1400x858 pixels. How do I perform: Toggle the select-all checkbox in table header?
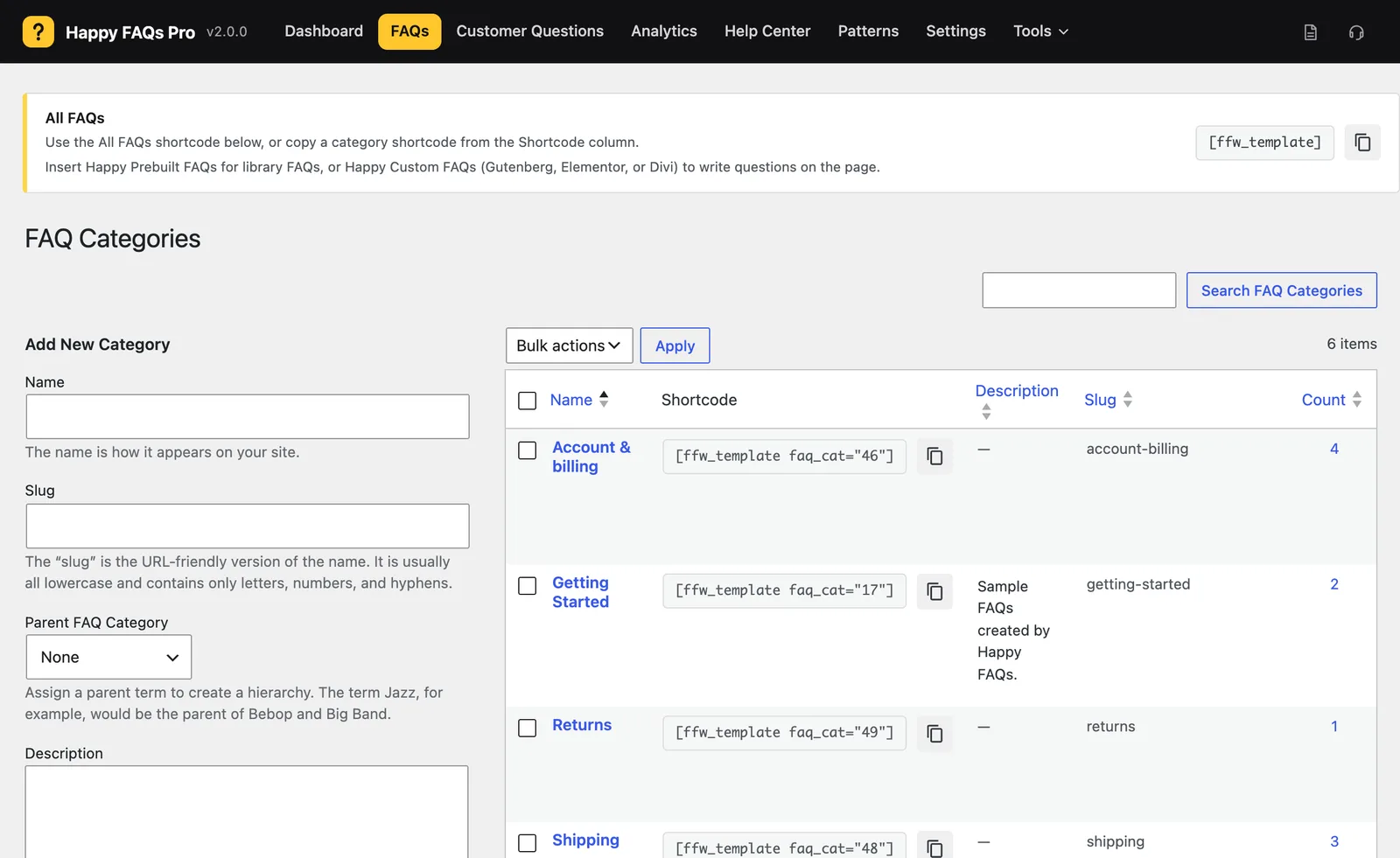tap(527, 401)
